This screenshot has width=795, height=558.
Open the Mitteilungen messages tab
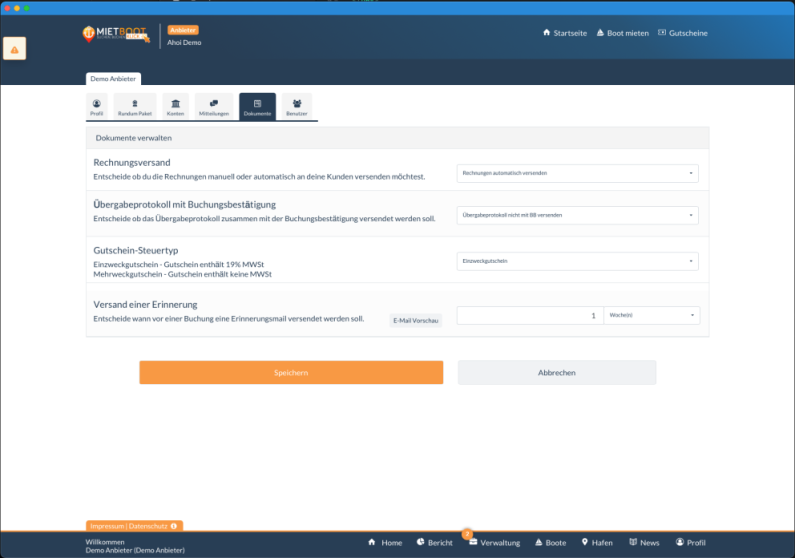[213, 106]
